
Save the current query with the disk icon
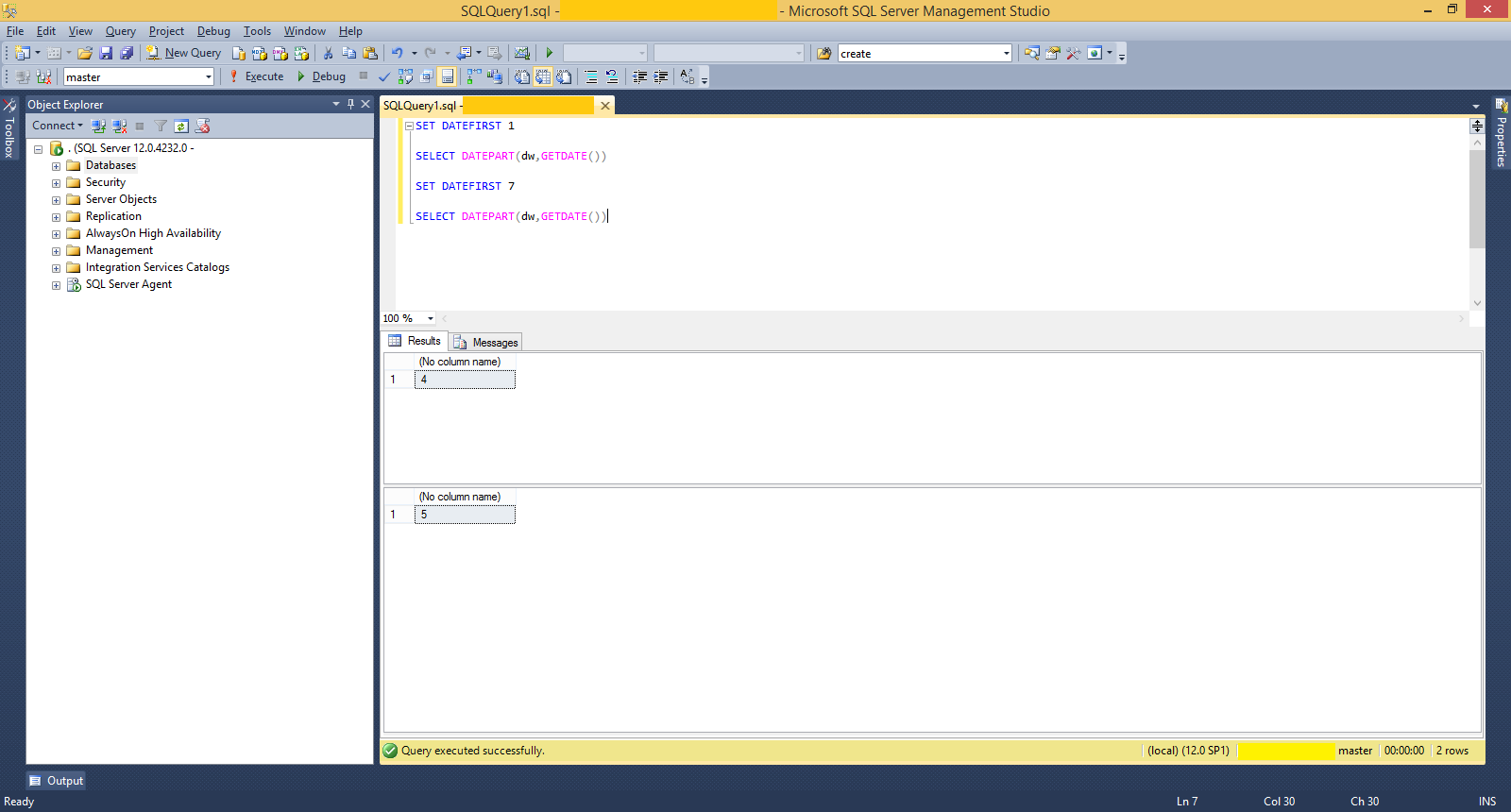coord(106,53)
